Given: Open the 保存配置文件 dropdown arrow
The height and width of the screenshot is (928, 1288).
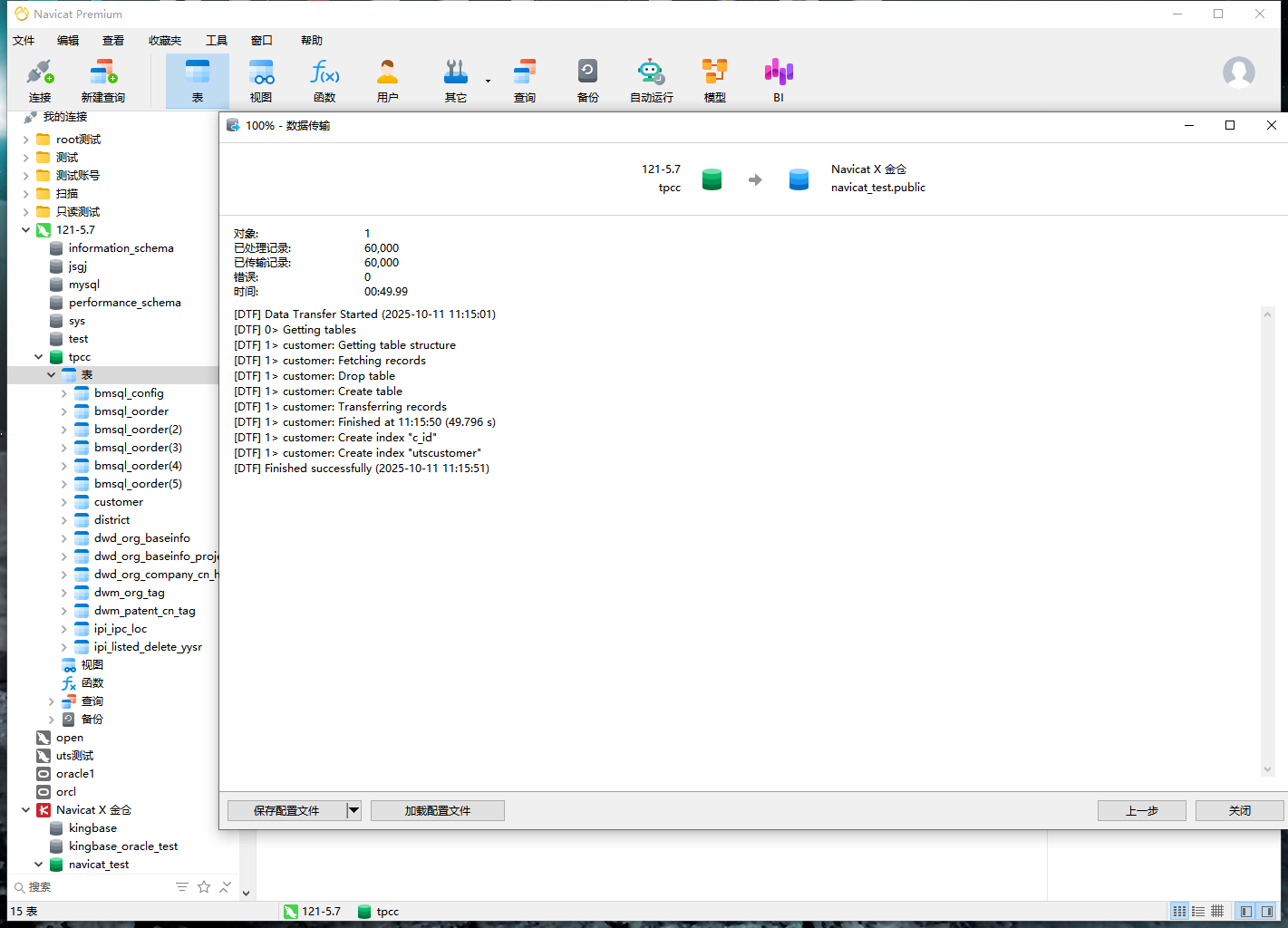Looking at the screenshot, I should (354, 810).
